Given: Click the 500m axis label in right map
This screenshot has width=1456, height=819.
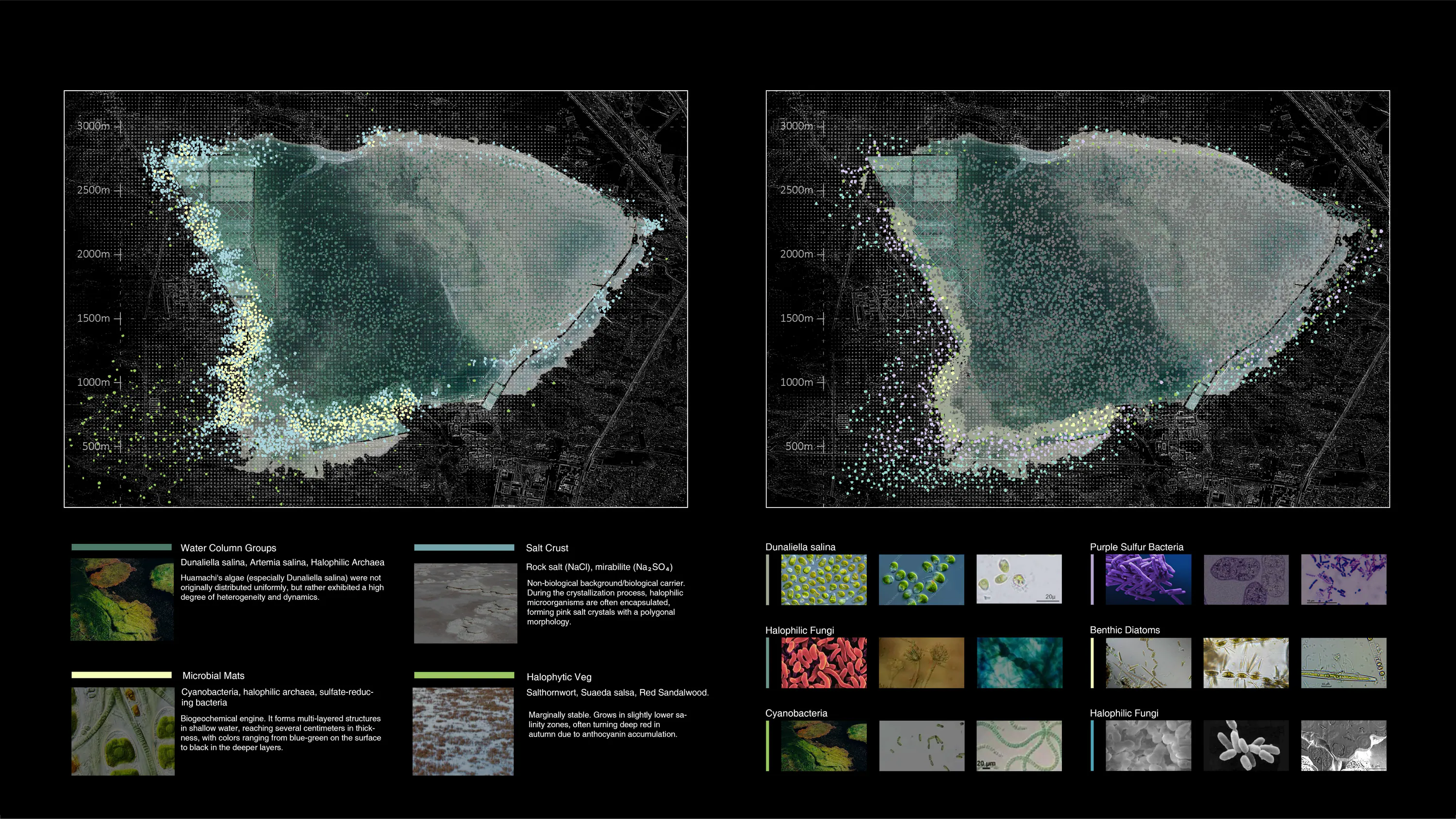Looking at the screenshot, I should pyautogui.click(x=799, y=446).
